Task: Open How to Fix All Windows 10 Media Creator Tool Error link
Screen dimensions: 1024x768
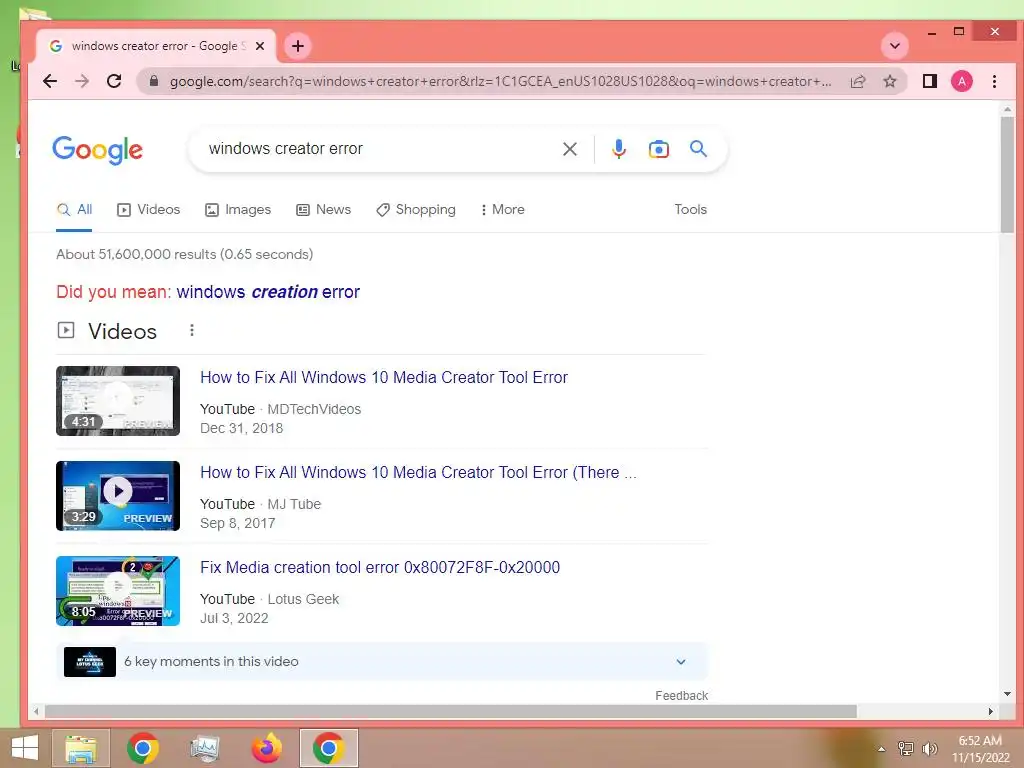Action: [x=384, y=377]
